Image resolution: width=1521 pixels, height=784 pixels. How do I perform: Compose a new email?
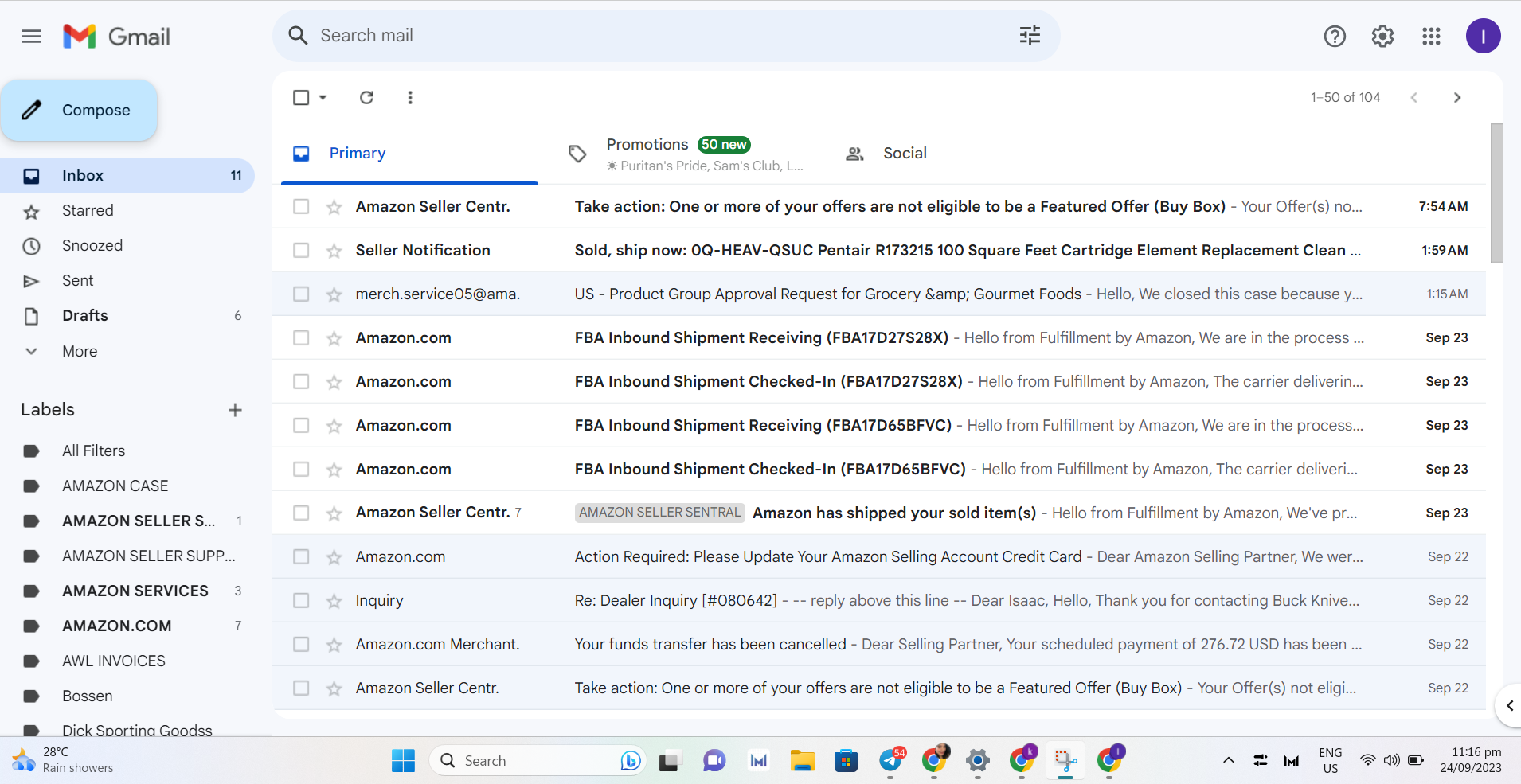coord(79,111)
